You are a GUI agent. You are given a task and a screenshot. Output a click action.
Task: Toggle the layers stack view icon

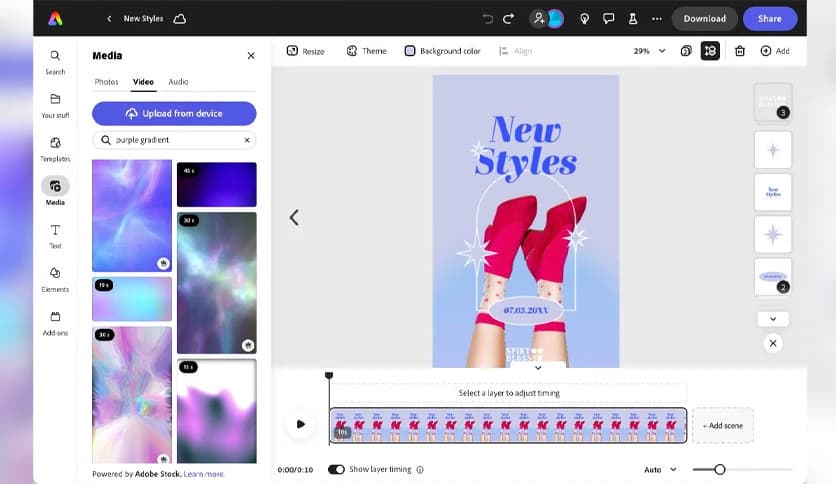point(710,51)
